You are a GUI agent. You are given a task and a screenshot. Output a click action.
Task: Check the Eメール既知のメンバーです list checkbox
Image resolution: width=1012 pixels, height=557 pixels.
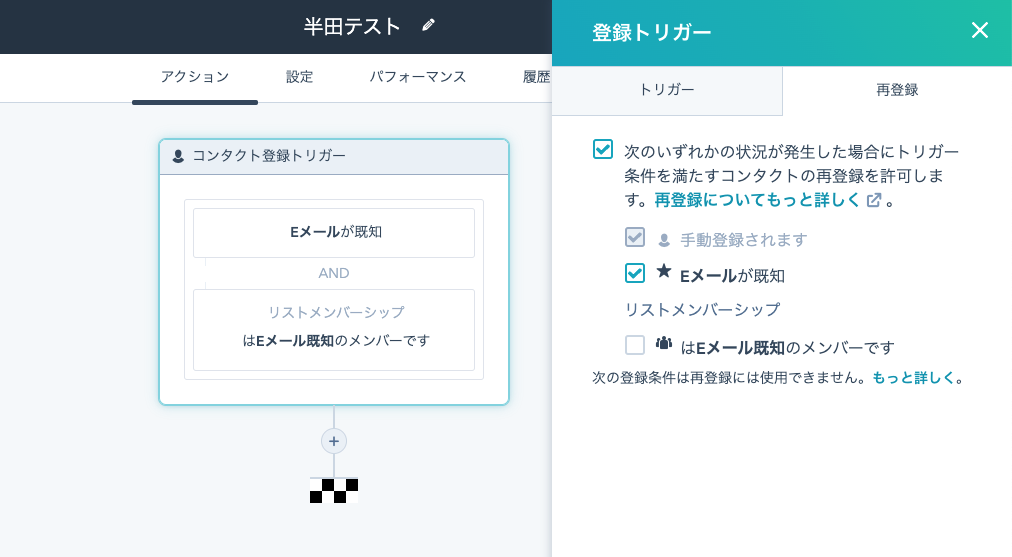coord(635,345)
